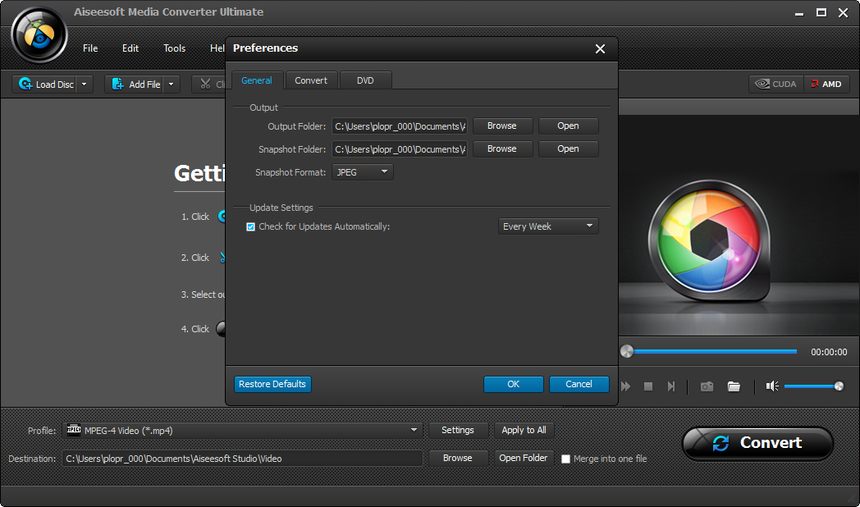The image size is (860, 507).
Task: Start conversion with Convert button
Action: coord(757,443)
